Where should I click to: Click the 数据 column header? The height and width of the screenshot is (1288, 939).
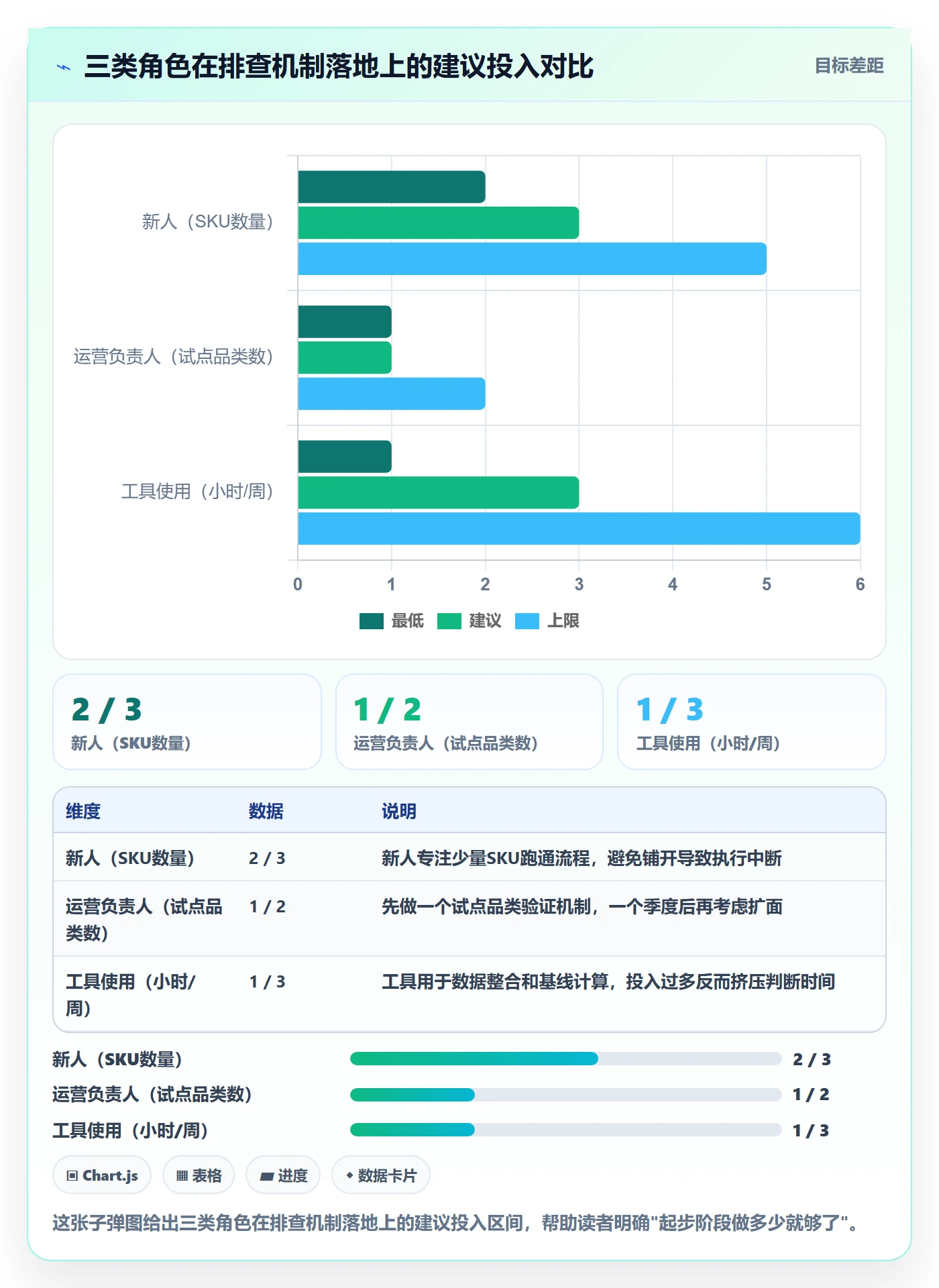pos(266,811)
